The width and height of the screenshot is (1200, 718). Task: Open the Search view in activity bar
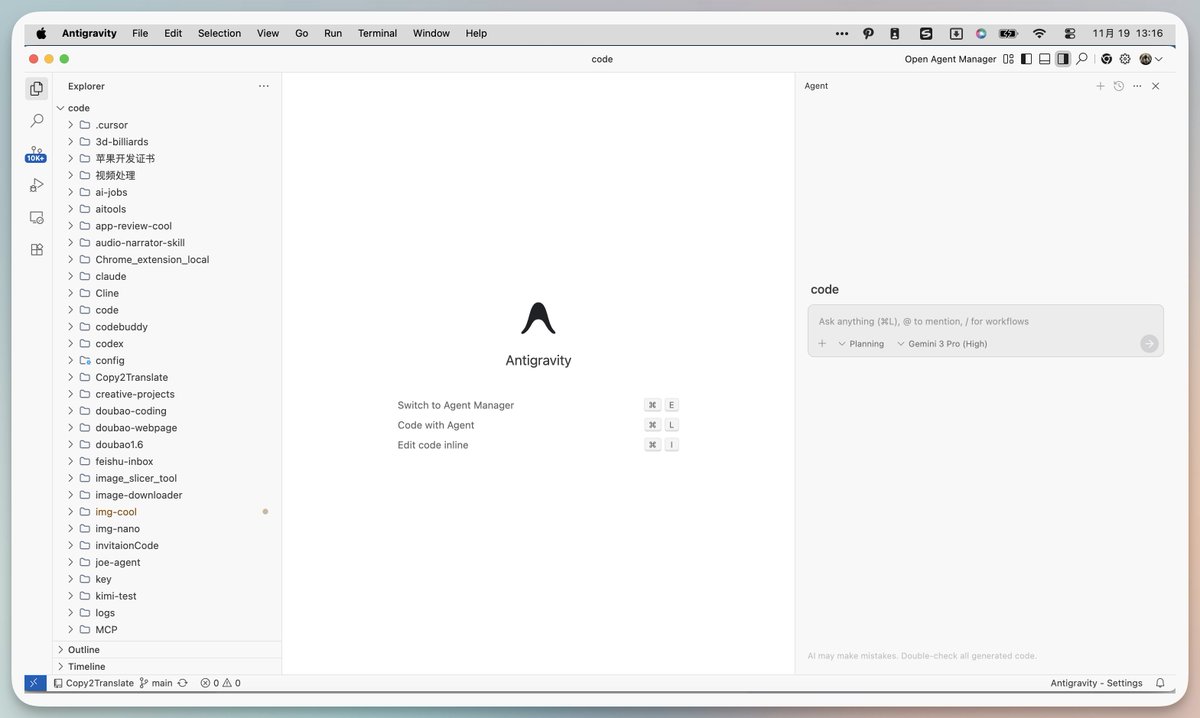[x=37, y=121]
